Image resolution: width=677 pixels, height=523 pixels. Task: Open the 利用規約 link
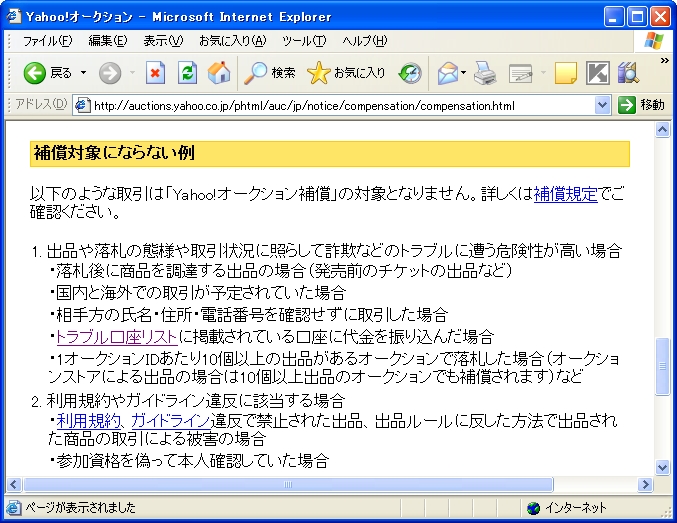pyautogui.click(x=89, y=421)
